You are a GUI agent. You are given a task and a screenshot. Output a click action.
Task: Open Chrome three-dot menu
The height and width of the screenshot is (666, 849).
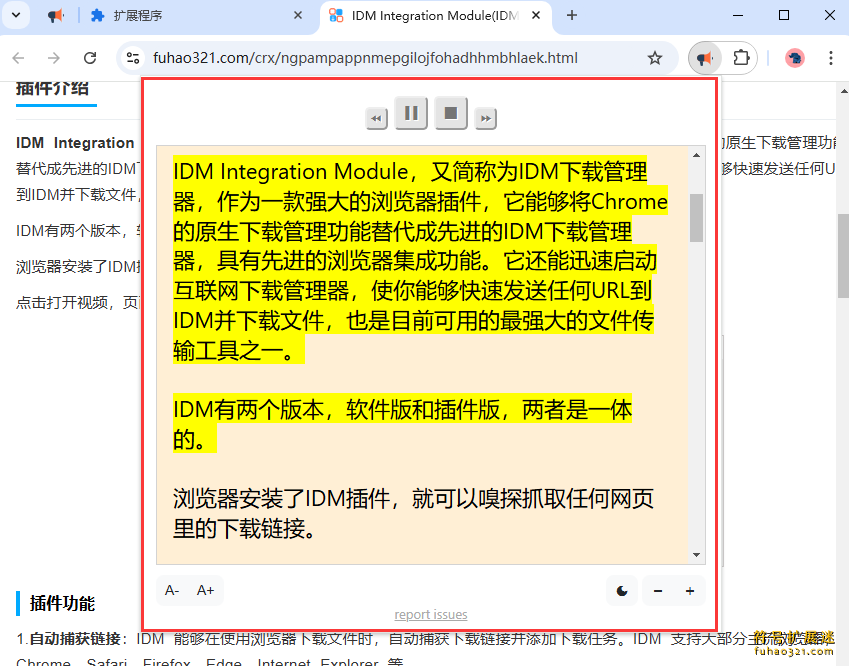coord(831,58)
